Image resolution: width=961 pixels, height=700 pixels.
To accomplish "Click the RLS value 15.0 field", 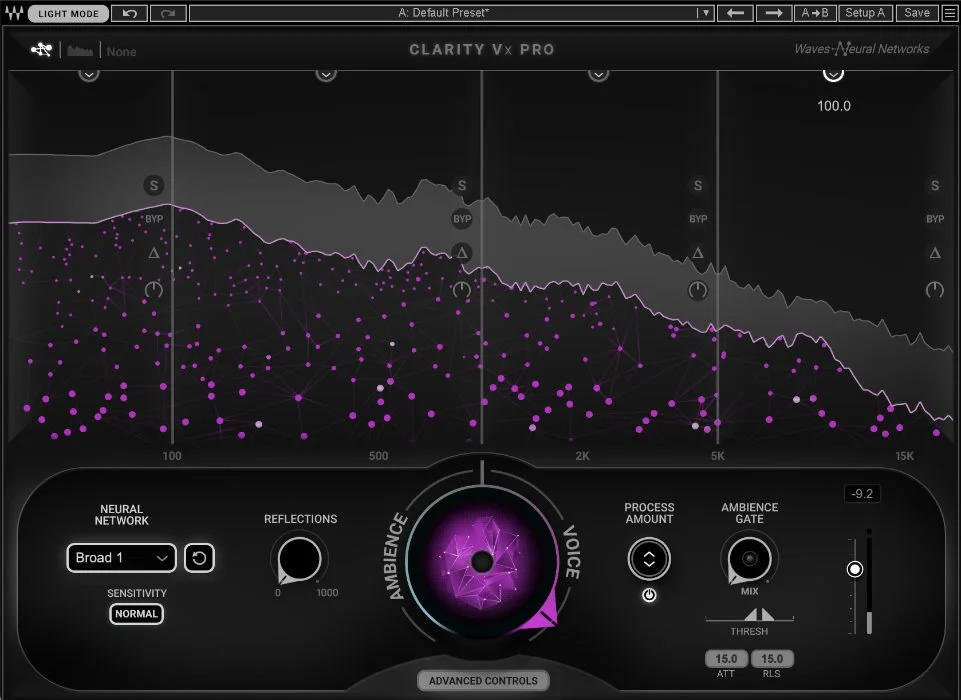I will (772, 658).
